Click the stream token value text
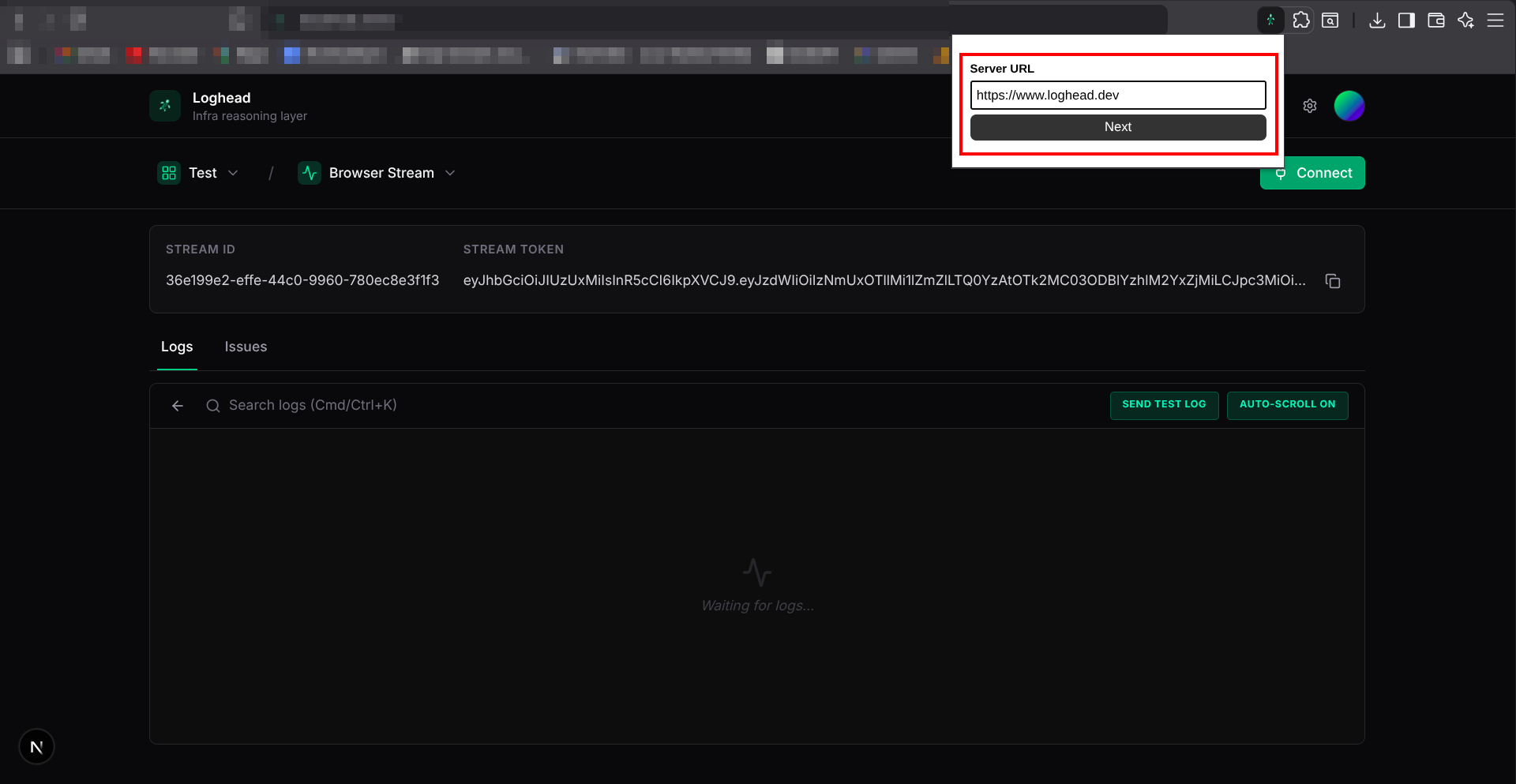Screen dimensions: 1516x784 coord(884,280)
